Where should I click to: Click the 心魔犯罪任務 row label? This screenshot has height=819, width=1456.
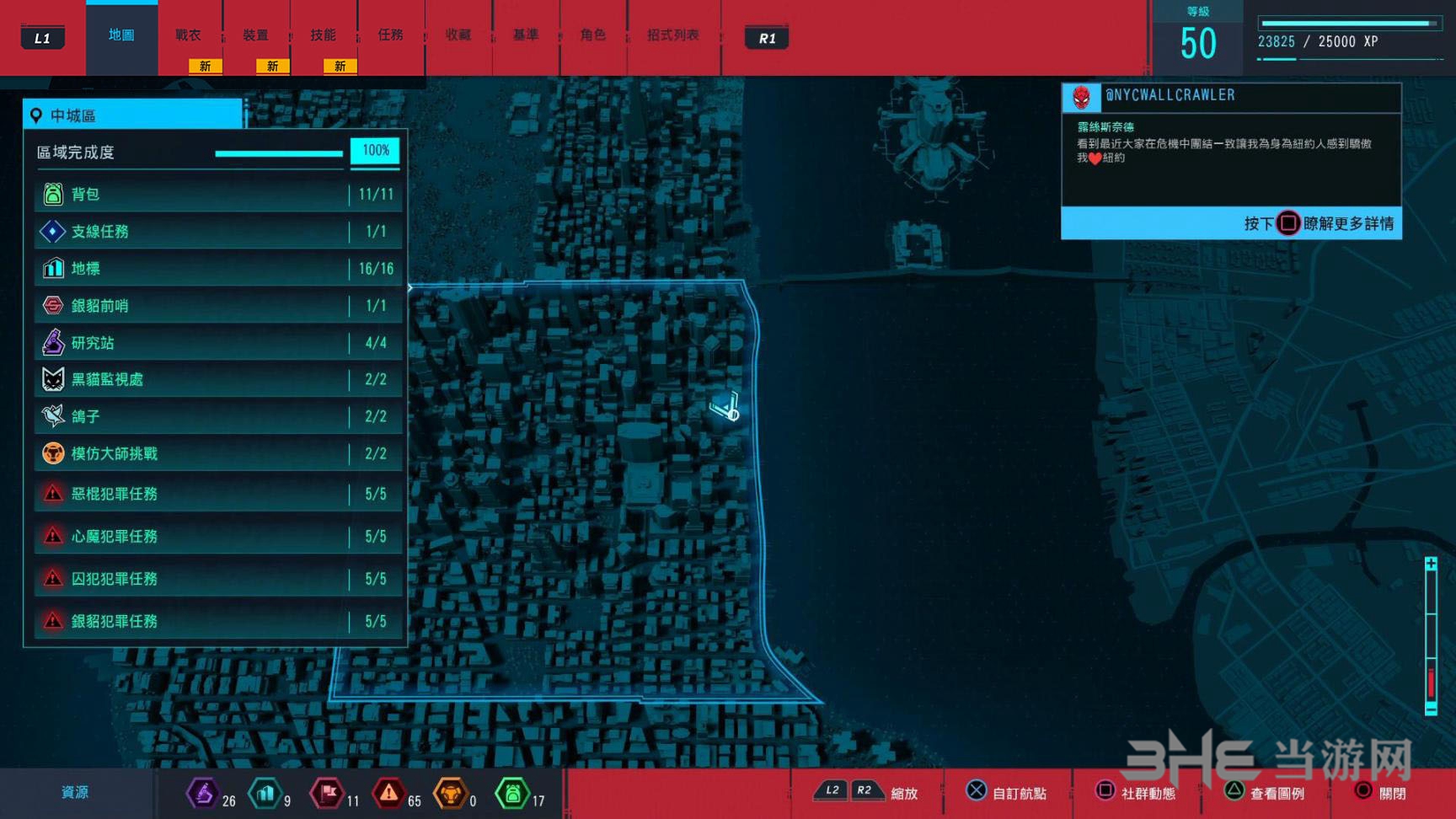pyautogui.click(x=115, y=536)
